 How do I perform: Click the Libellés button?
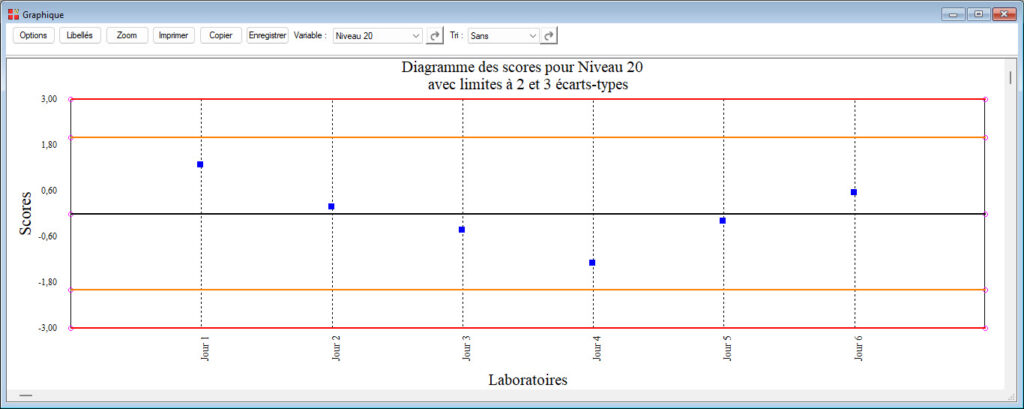click(79, 35)
